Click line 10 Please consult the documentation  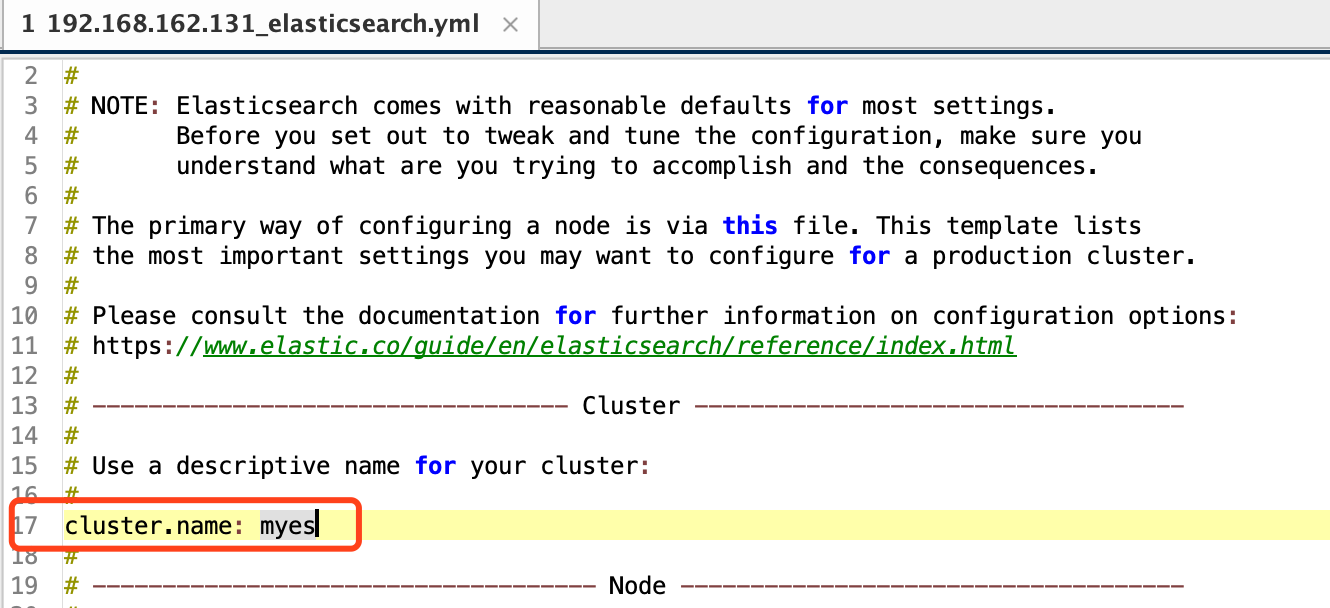coord(651,316)
